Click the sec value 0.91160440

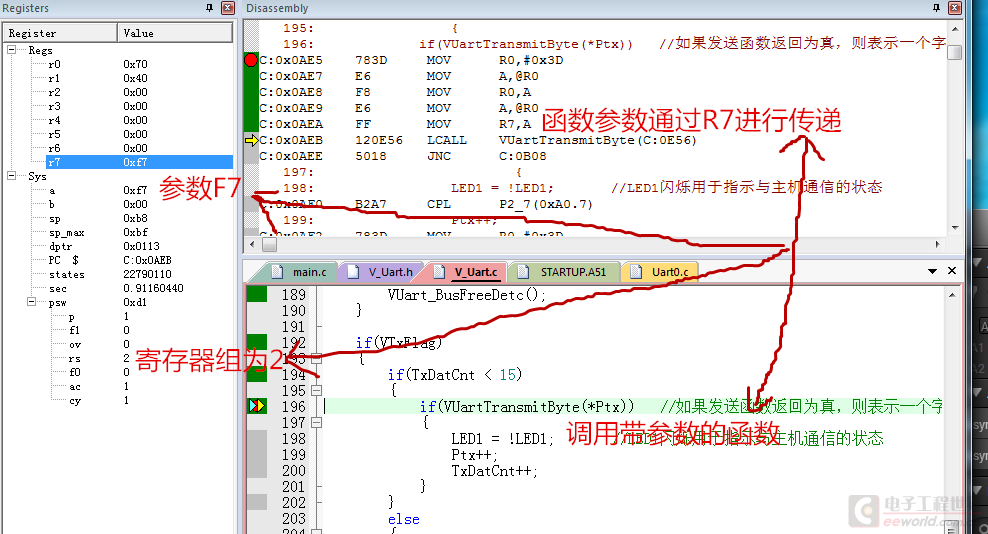[153, 288]
